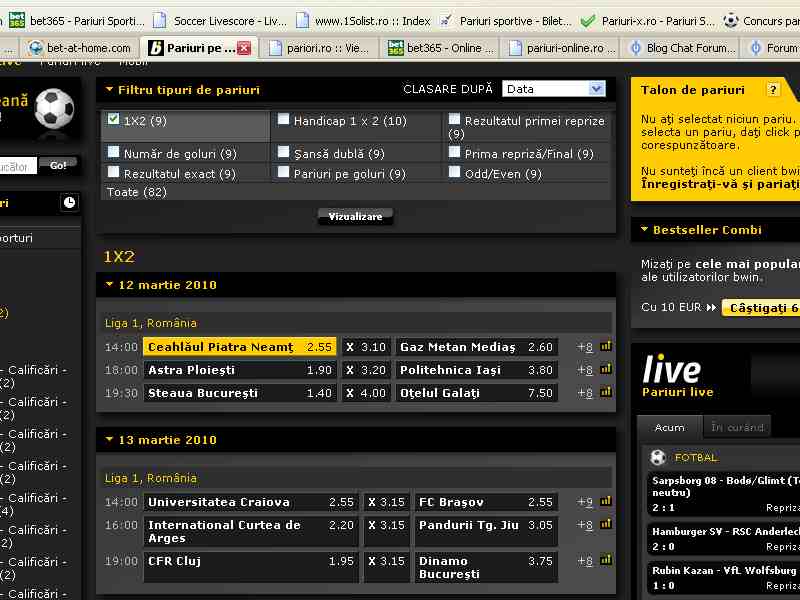This screenshot has height=600, width=800.
Task: Collapse the Filtru tipuri de pariuri section
Action: [109, 89]
